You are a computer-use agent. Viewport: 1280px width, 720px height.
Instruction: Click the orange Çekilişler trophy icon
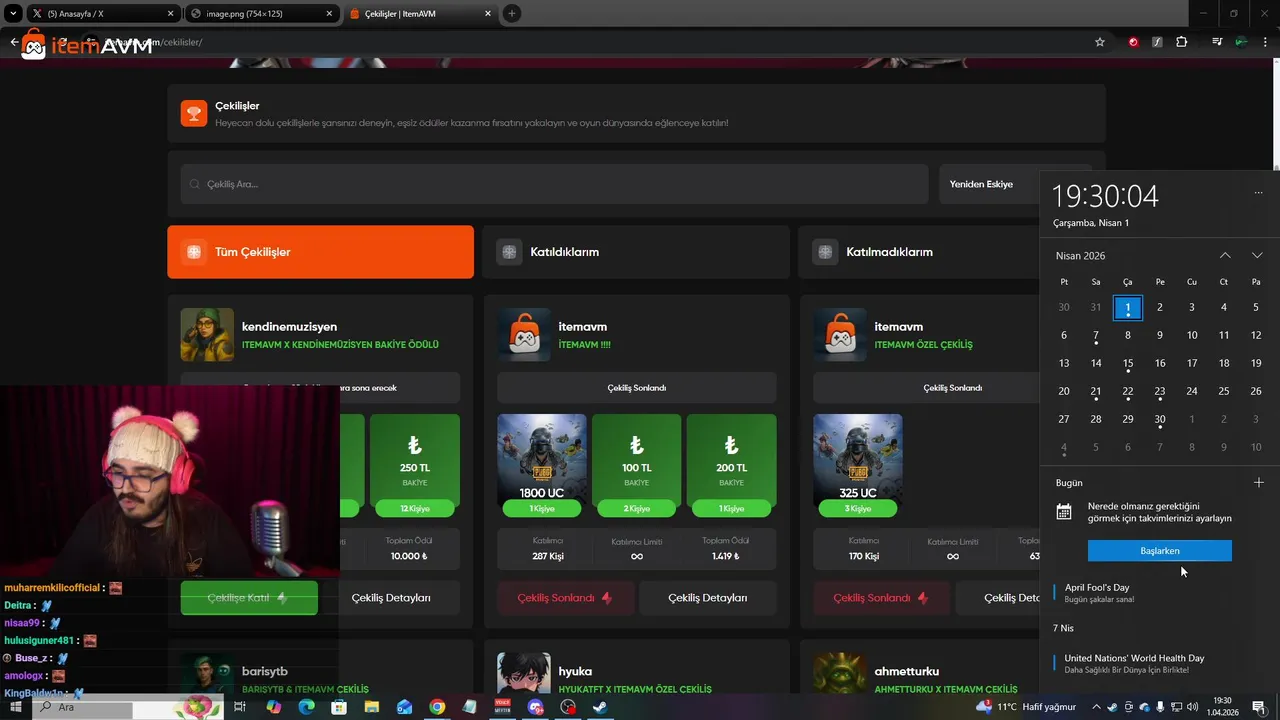pos(194,113)
